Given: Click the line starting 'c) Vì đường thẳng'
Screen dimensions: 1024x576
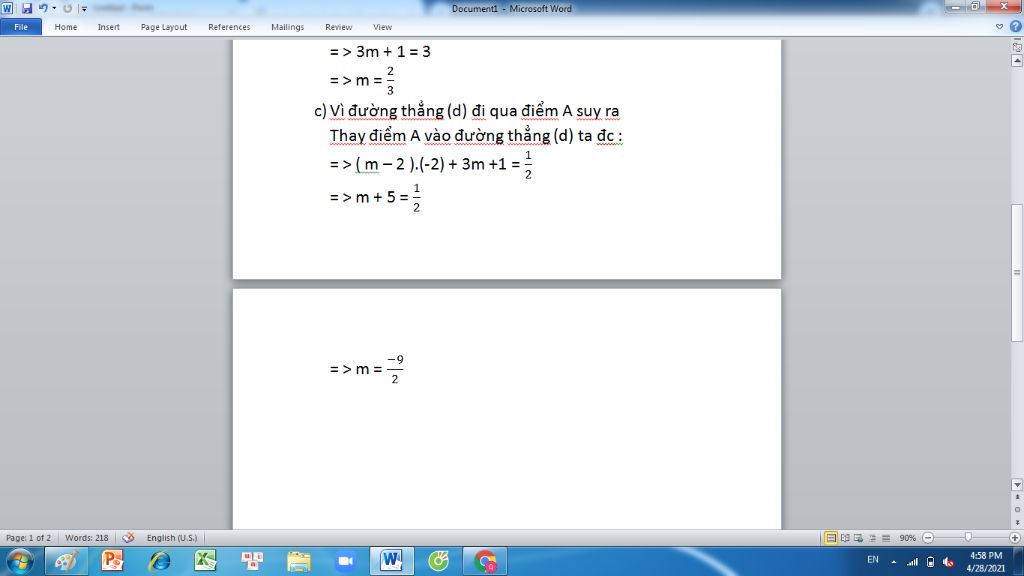Looking at the screenshot, I should click(x=467, y=111).
